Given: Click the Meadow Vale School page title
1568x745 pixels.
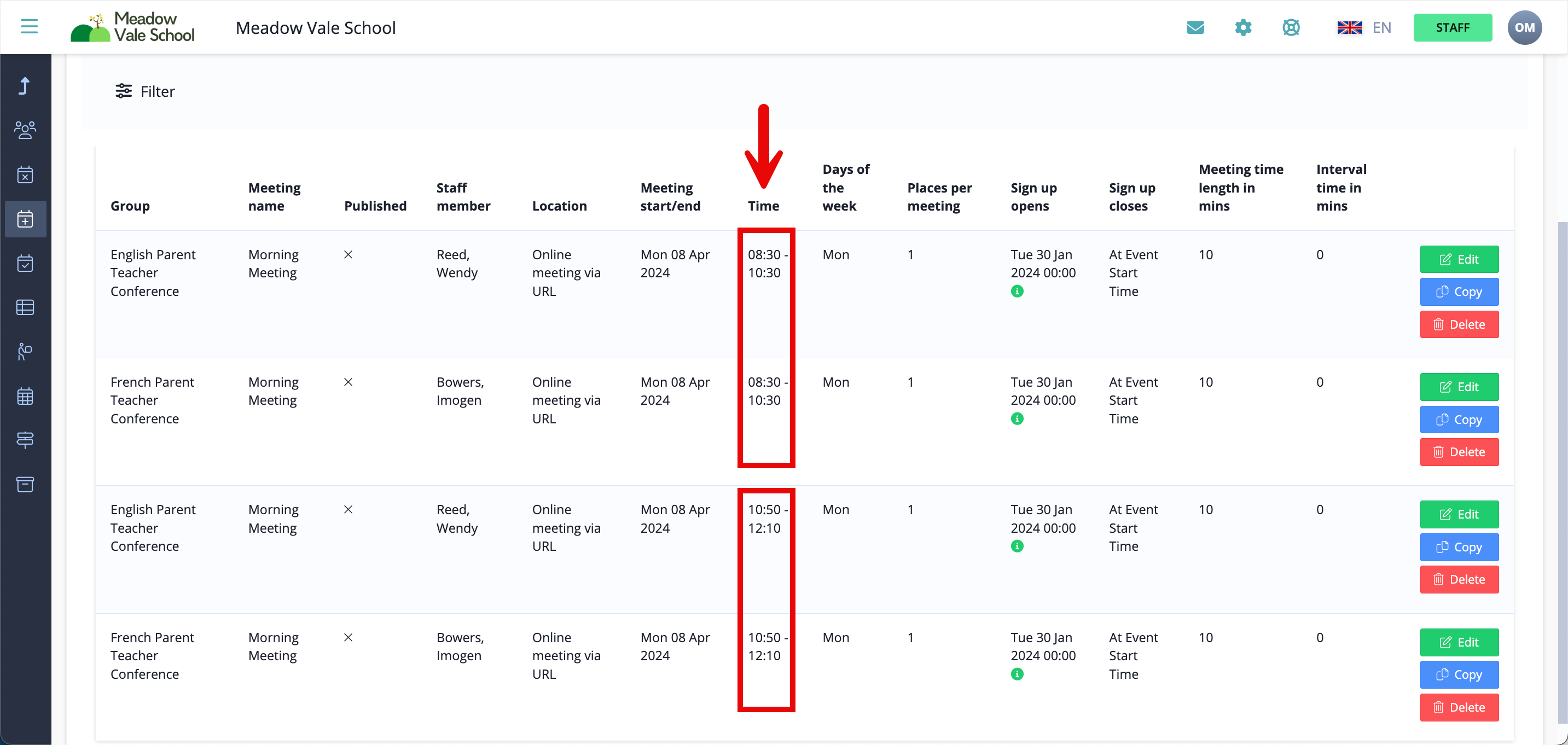Looking at the screenshot, I should pos(315,27).
